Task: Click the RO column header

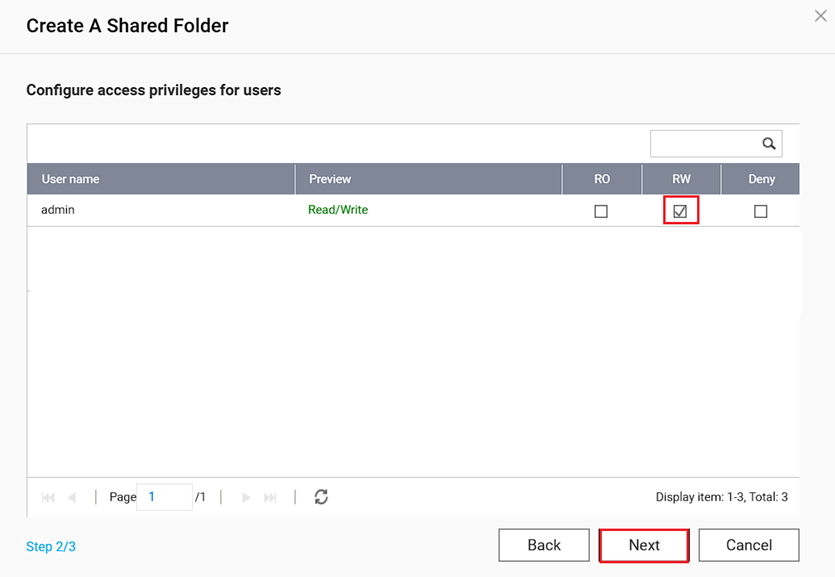Action: tap(601, 179)
